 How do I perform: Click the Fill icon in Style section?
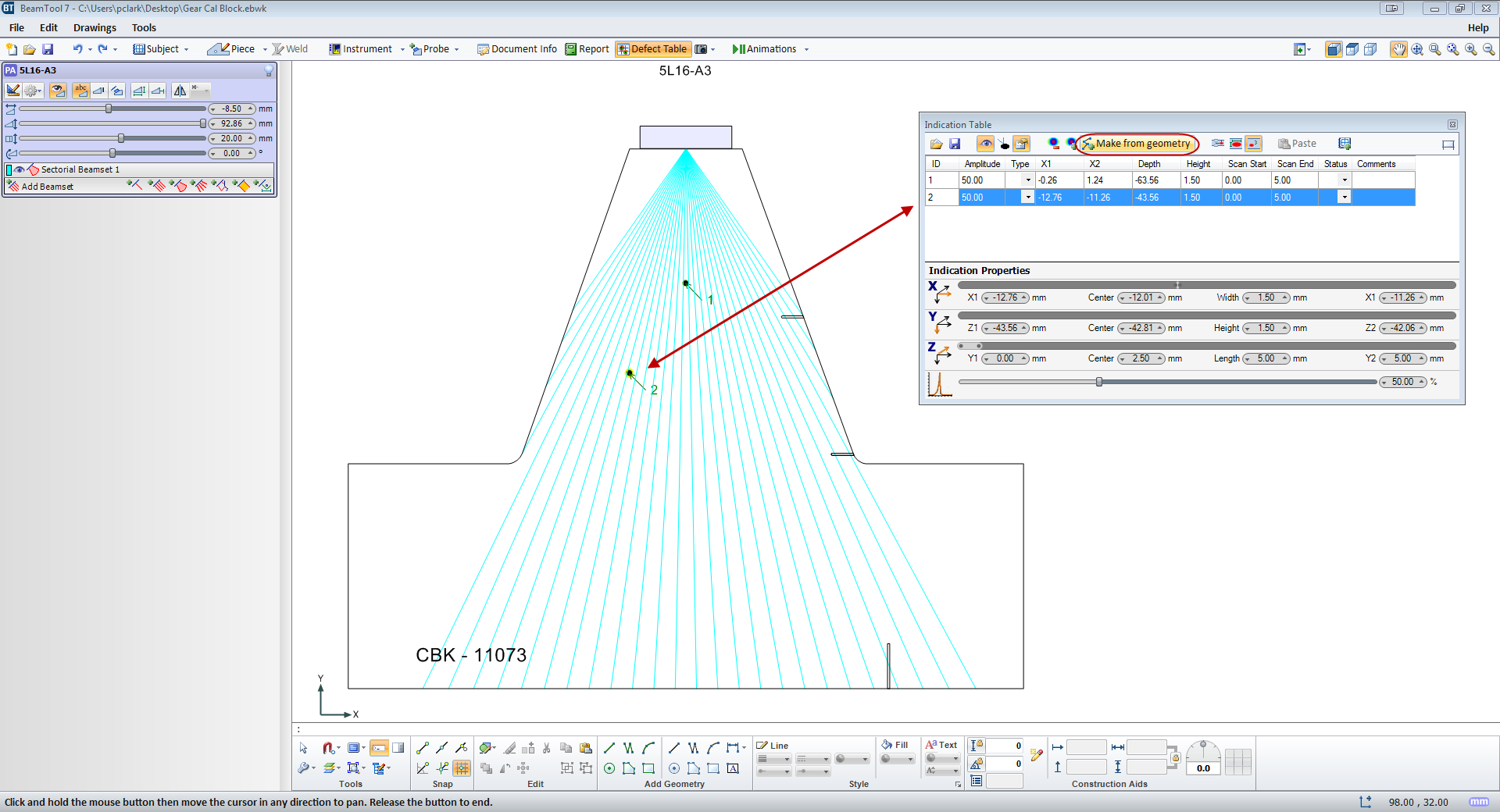click(887, 746)
